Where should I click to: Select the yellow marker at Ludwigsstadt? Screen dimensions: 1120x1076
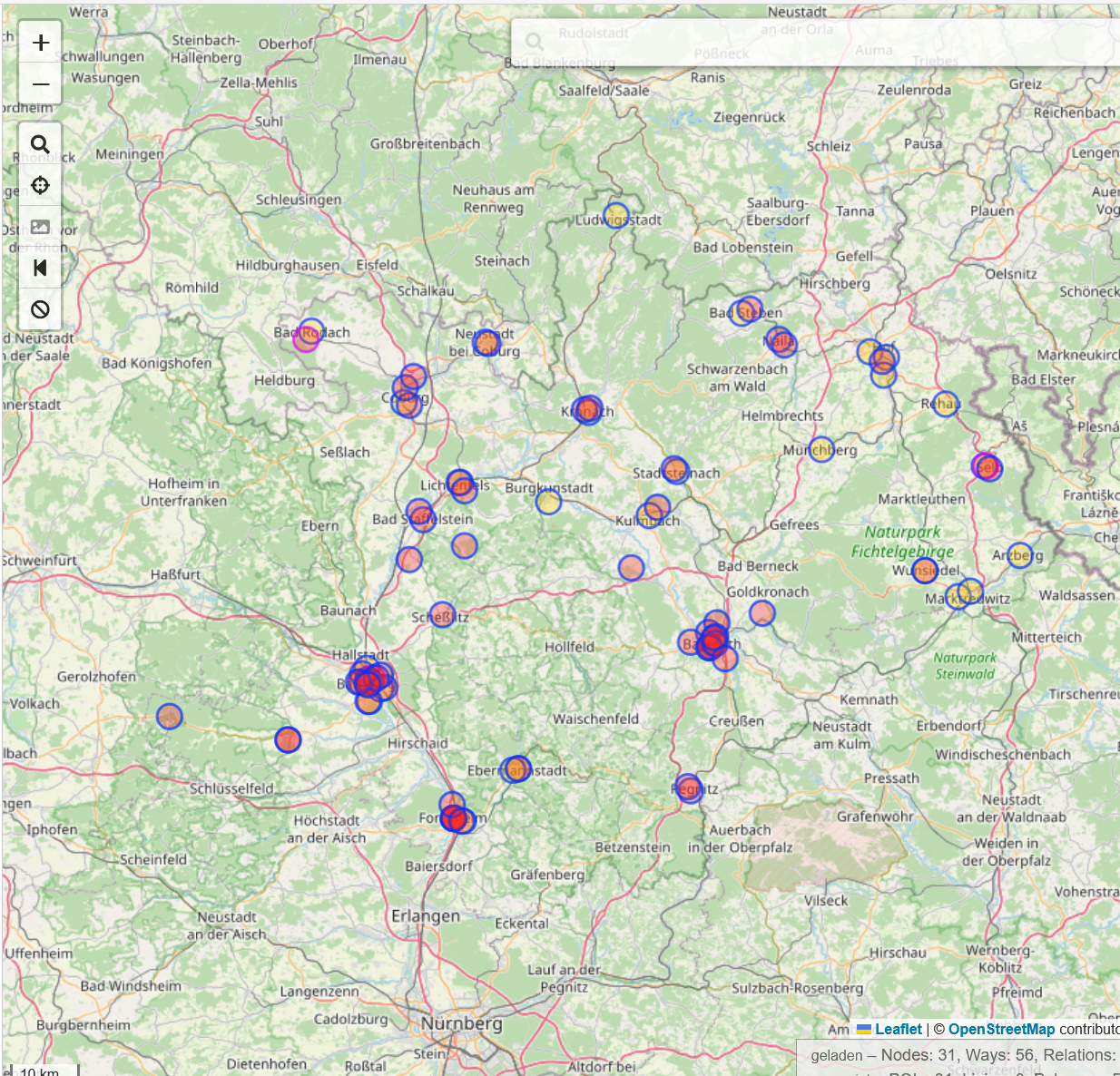[x=616, y=215]
